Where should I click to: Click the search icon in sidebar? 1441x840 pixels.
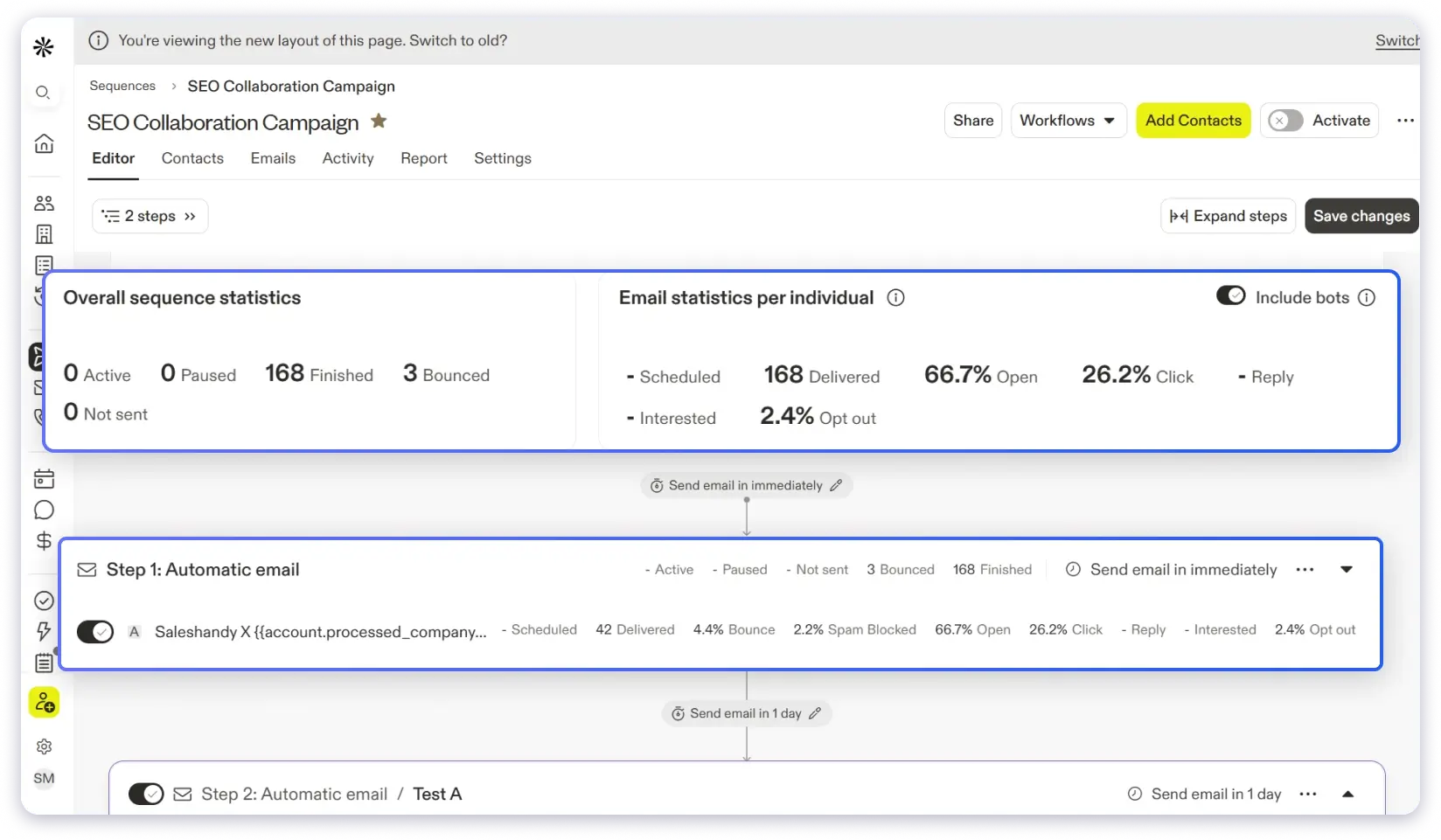43,93
